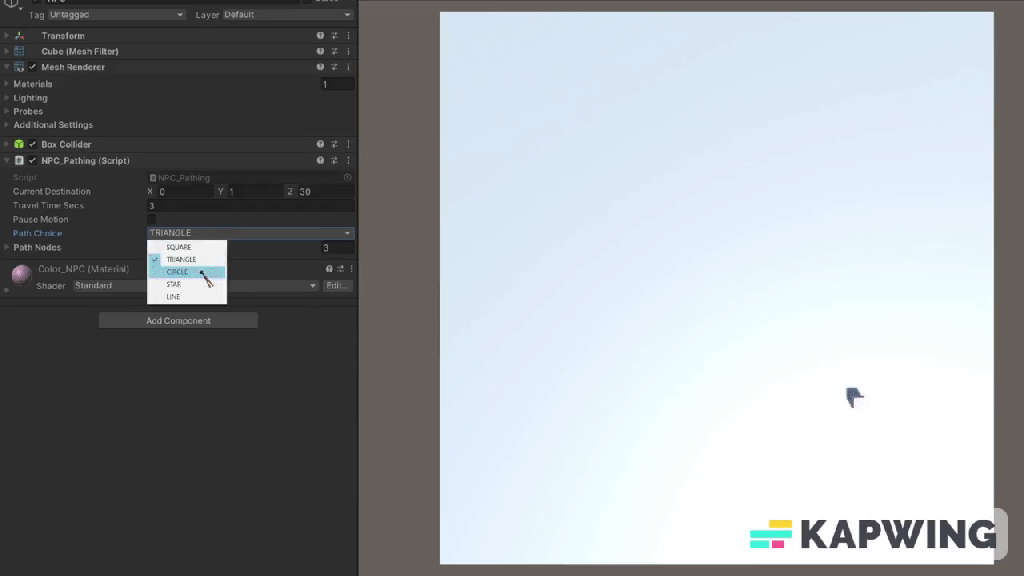Open the Script field object picker
Screen dimensions: 1024x576
pyautogui.click(x=347, y=178)
